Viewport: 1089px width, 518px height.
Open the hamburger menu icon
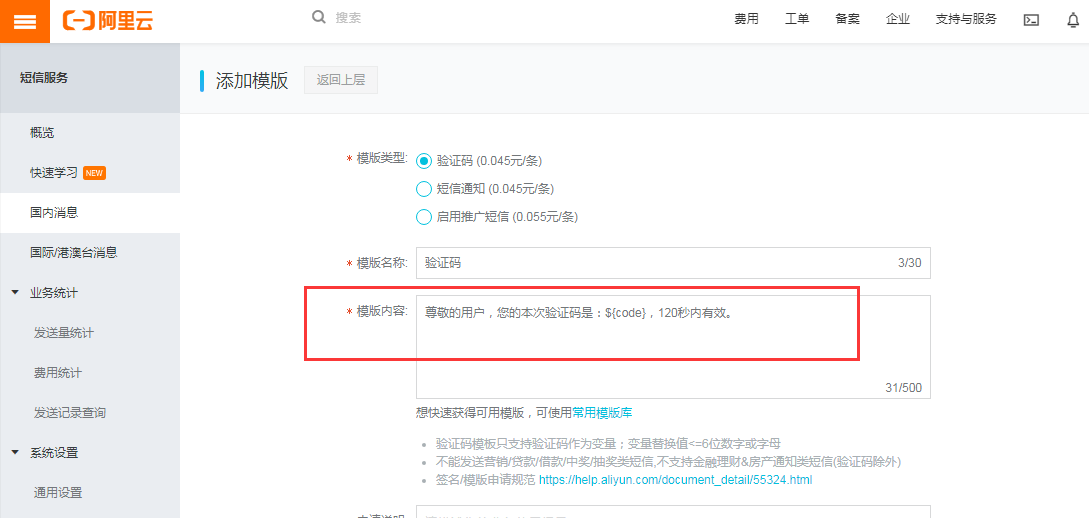(24, 21)
